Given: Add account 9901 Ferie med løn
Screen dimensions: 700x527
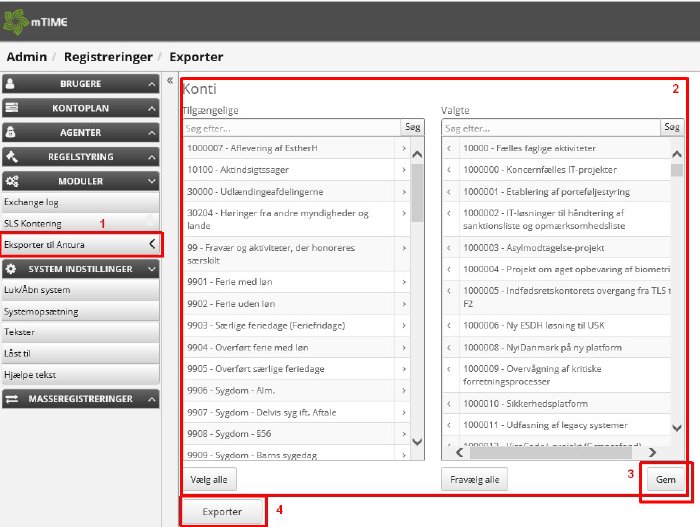Looking at the screenshot, I should [x=403, y=282].
